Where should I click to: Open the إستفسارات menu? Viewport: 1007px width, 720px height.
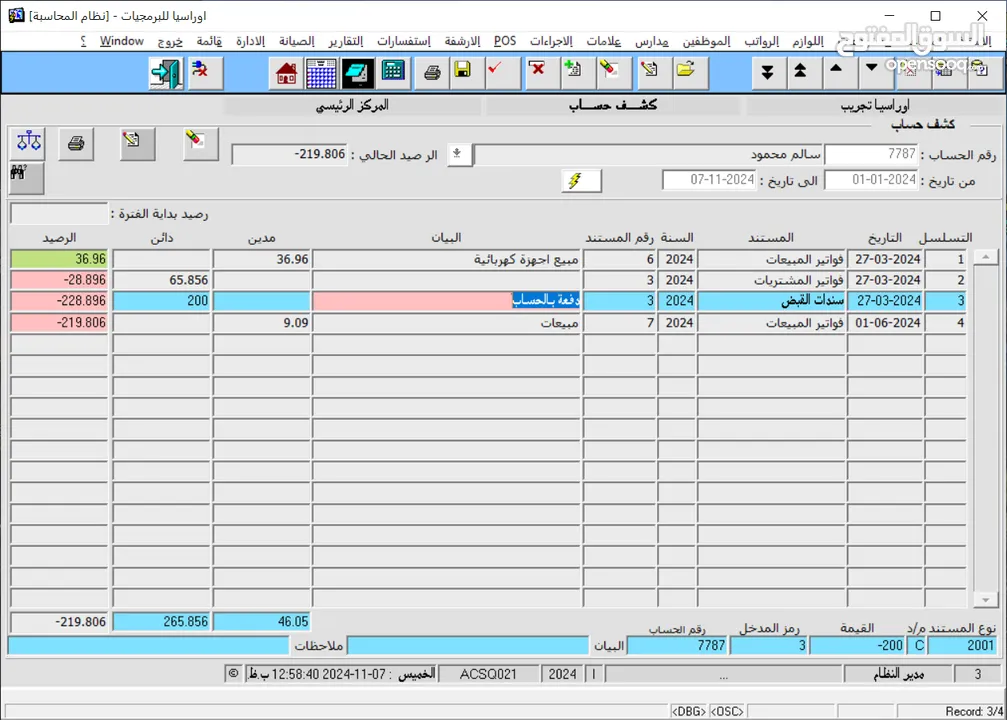(403, 41)
